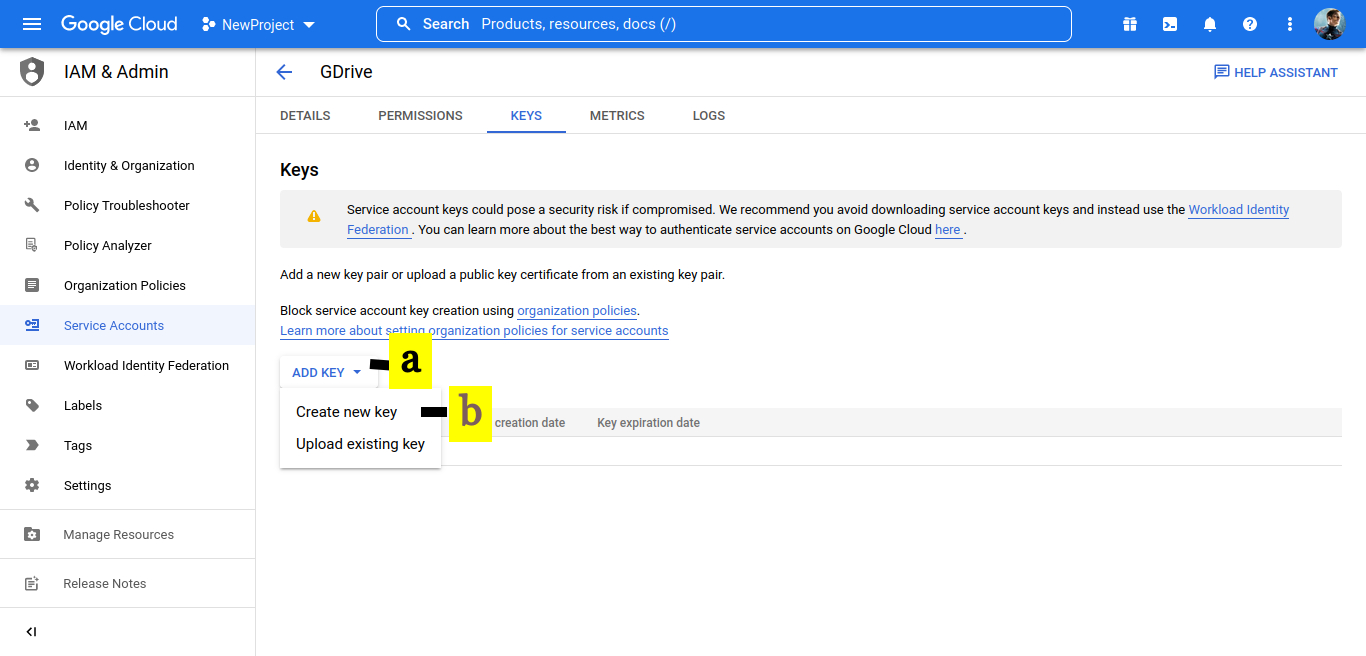Click the Labels tag icon
This screenshot has height=656, width=1366.
click(x=32, y=405)
